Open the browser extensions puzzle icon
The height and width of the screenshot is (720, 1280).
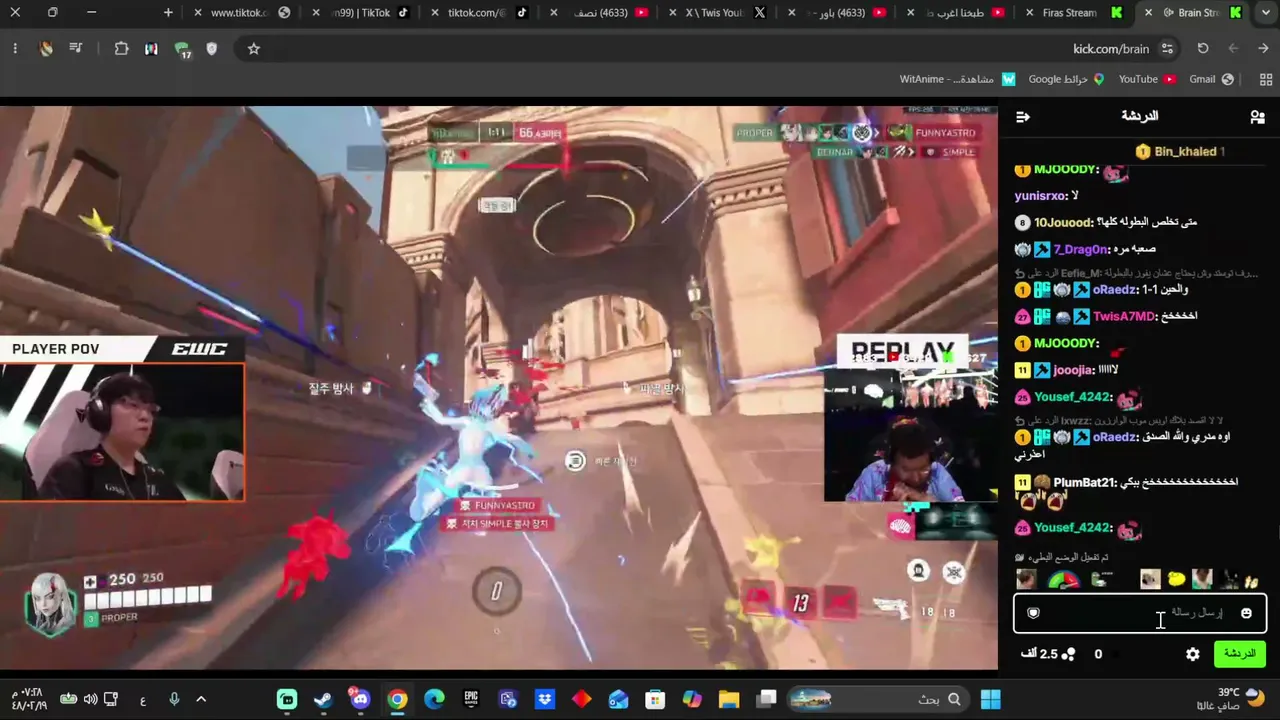pos(121,48)
